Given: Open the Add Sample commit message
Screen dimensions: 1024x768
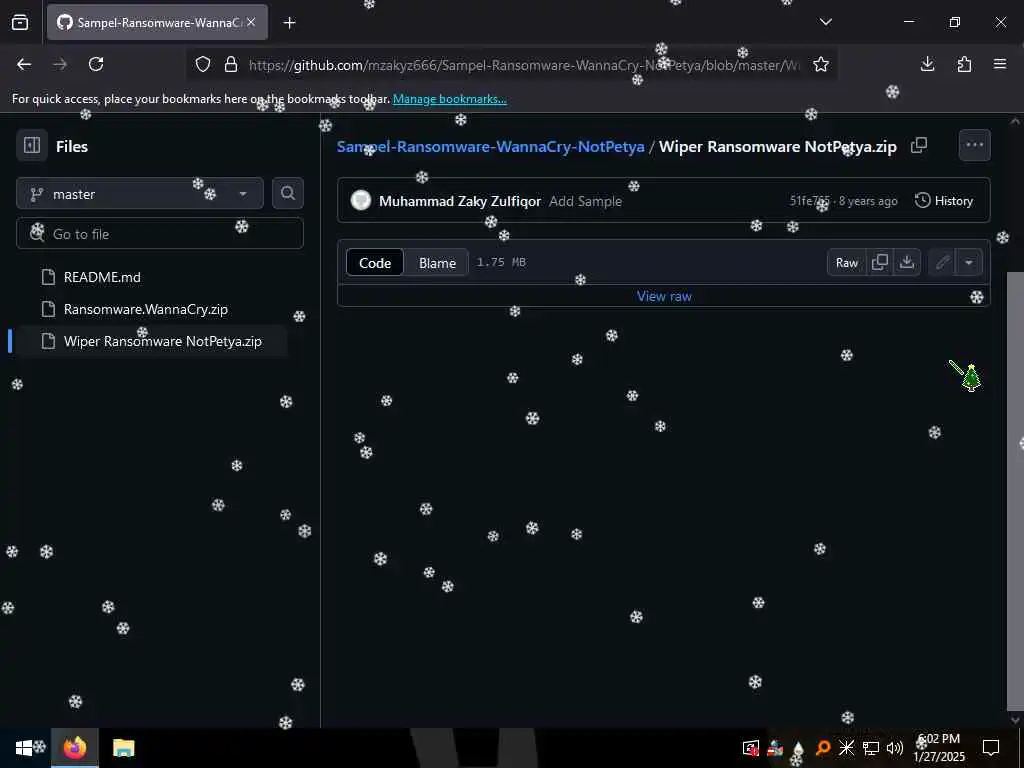Looking at the screenshot, I should point(585,201).
